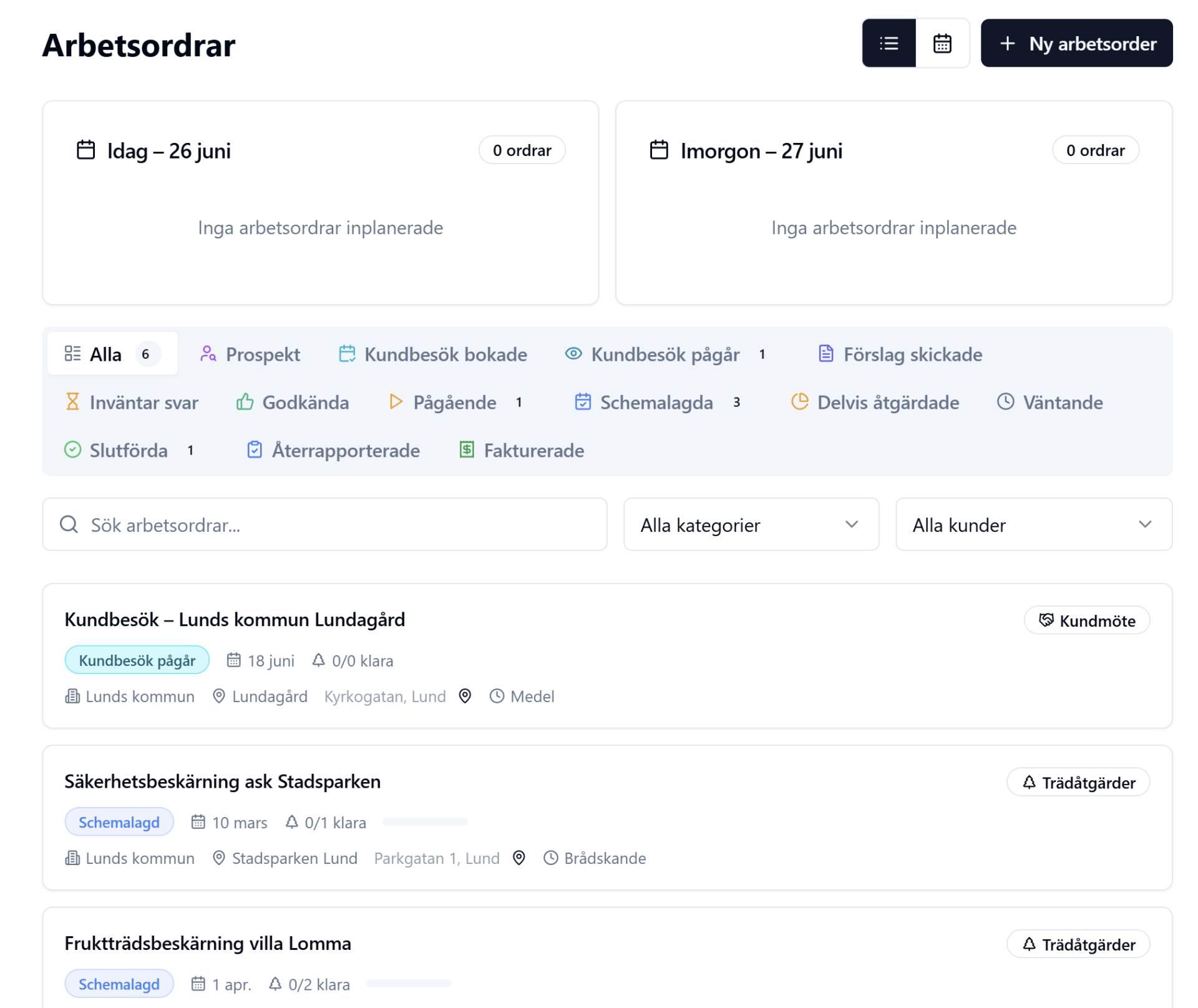1198x1008 pixels.
Task: Click the progress bar next to 0/1 klara
Action: 425,822
